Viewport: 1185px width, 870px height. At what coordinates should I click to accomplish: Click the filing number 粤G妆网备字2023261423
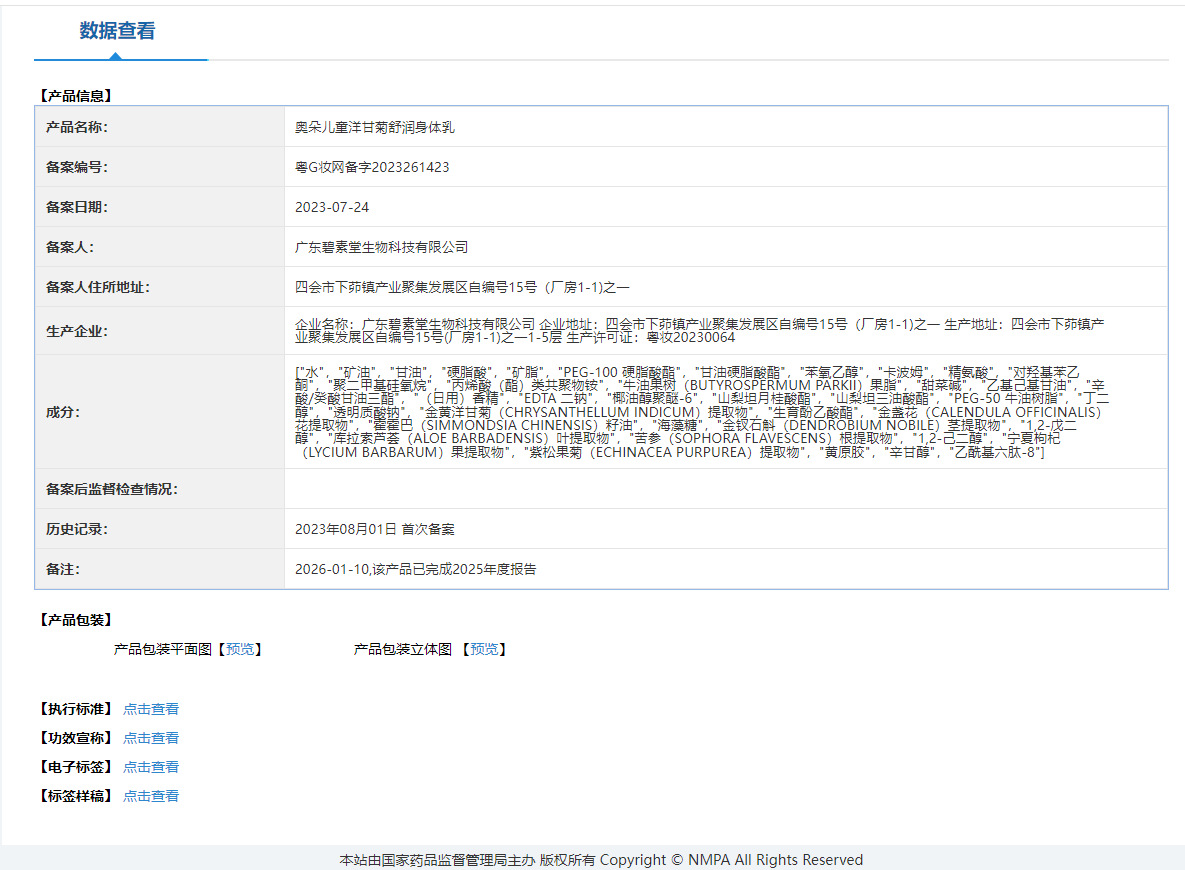(372, 167)
